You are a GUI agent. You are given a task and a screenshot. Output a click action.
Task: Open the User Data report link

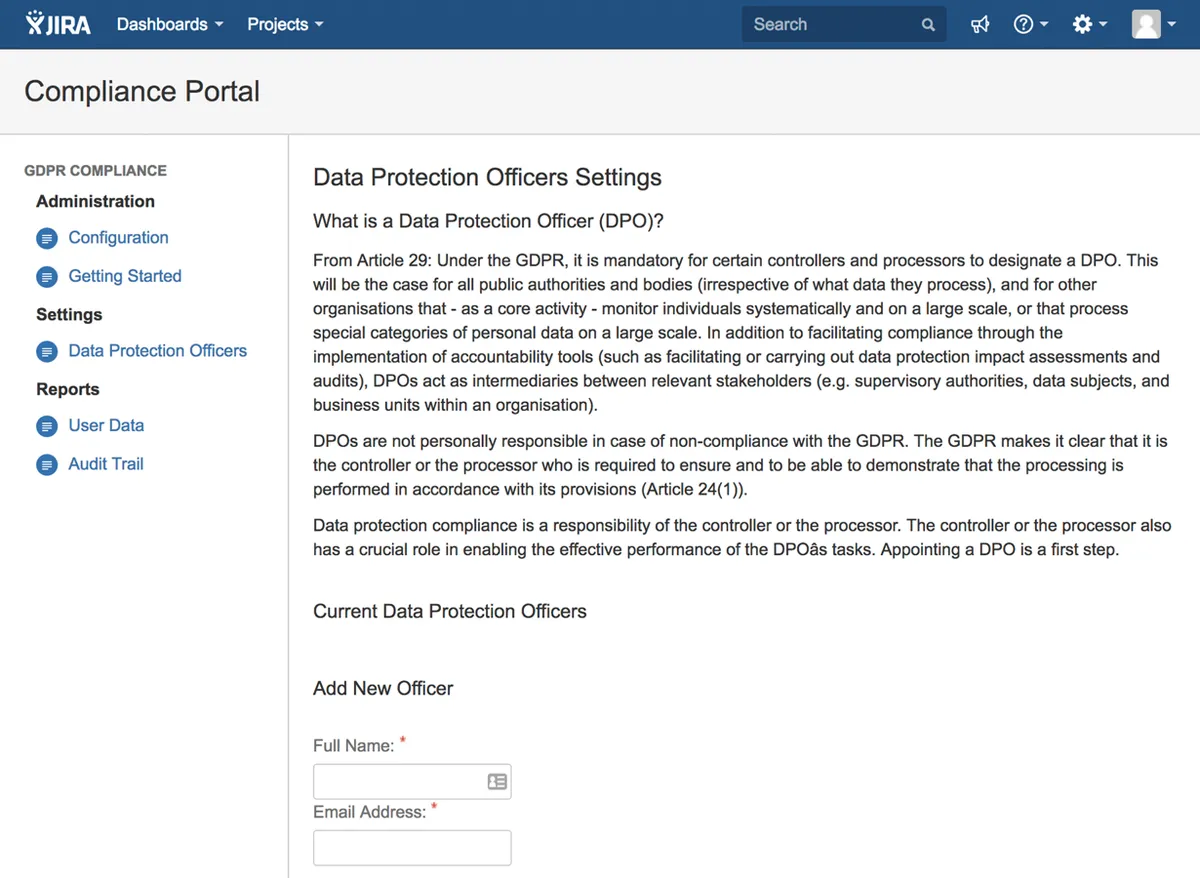point(106,425)
